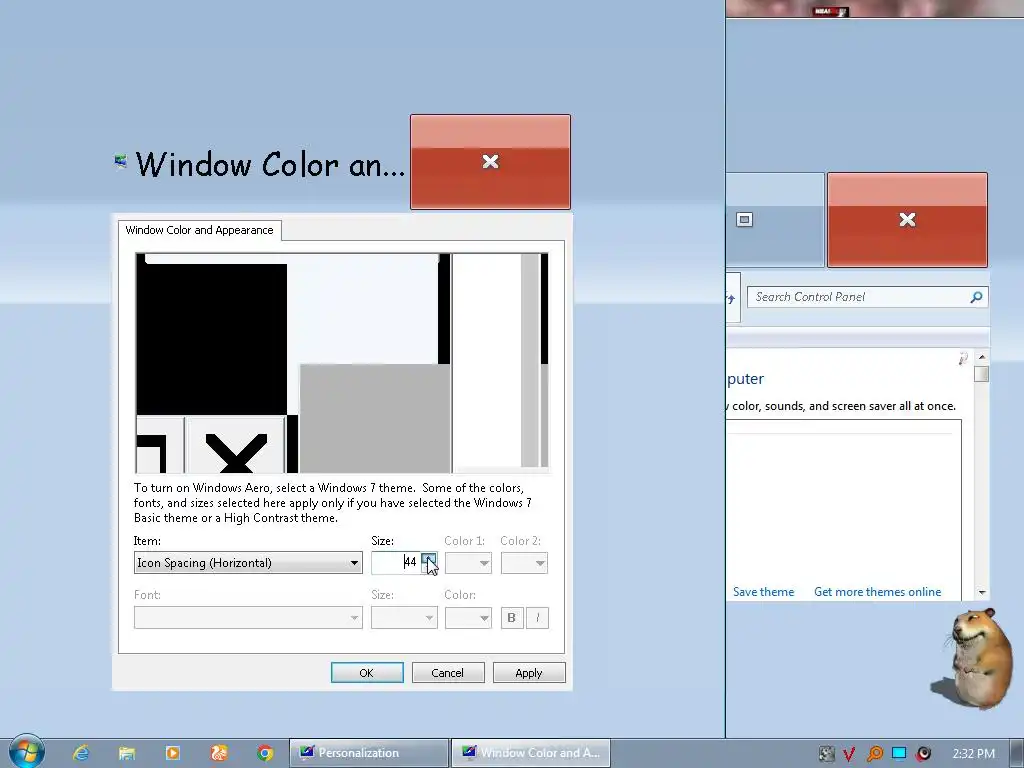Open Windows Media Player taskbar icon
Viewport: 1024px width, 768px height.
click(x=173, y=753)
